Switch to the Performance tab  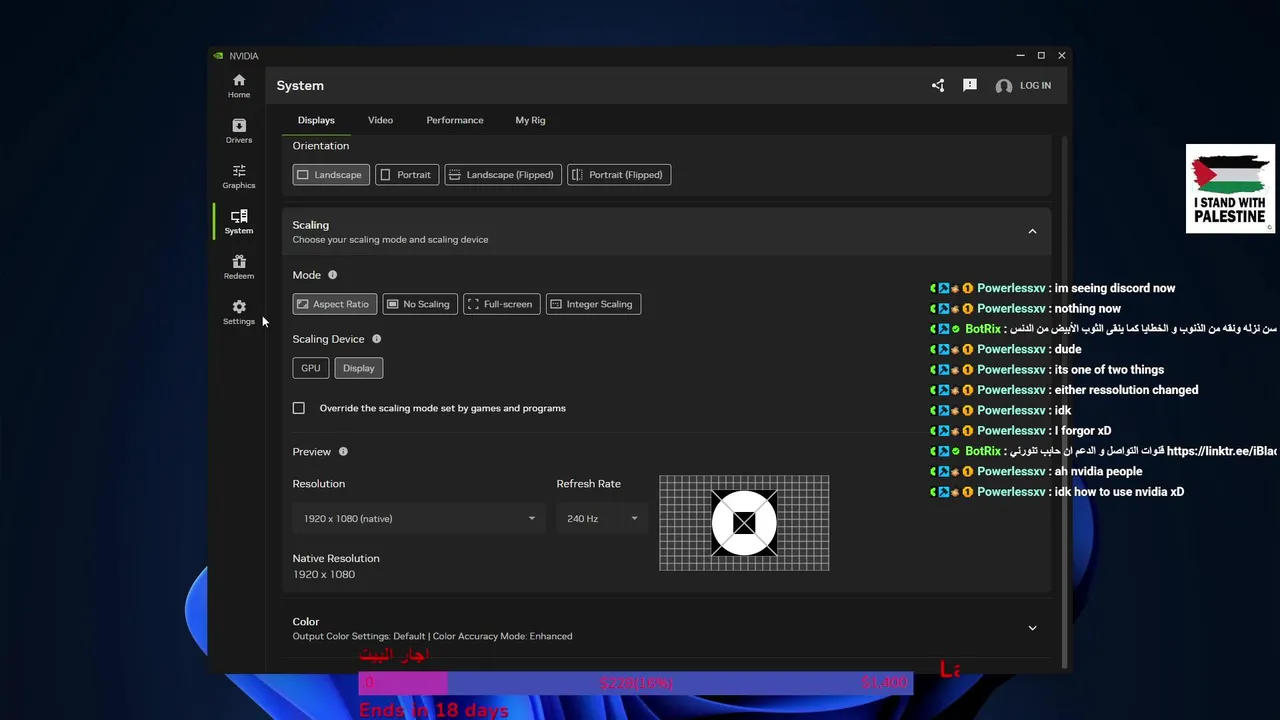(455, 120)
